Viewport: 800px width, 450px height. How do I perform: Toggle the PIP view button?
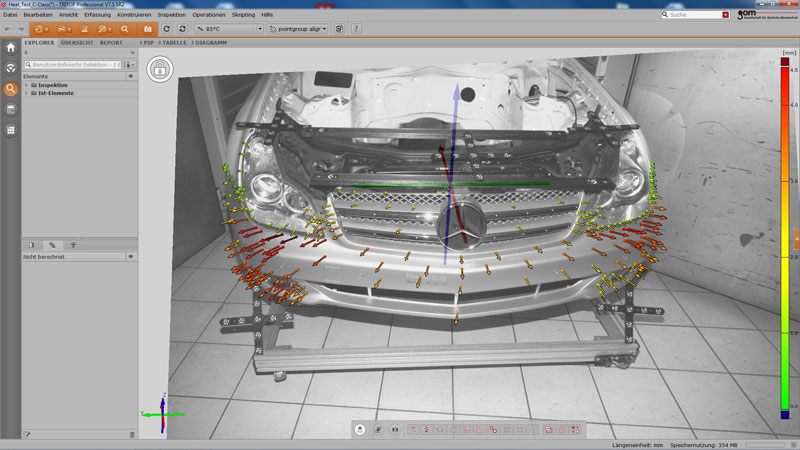146,44
